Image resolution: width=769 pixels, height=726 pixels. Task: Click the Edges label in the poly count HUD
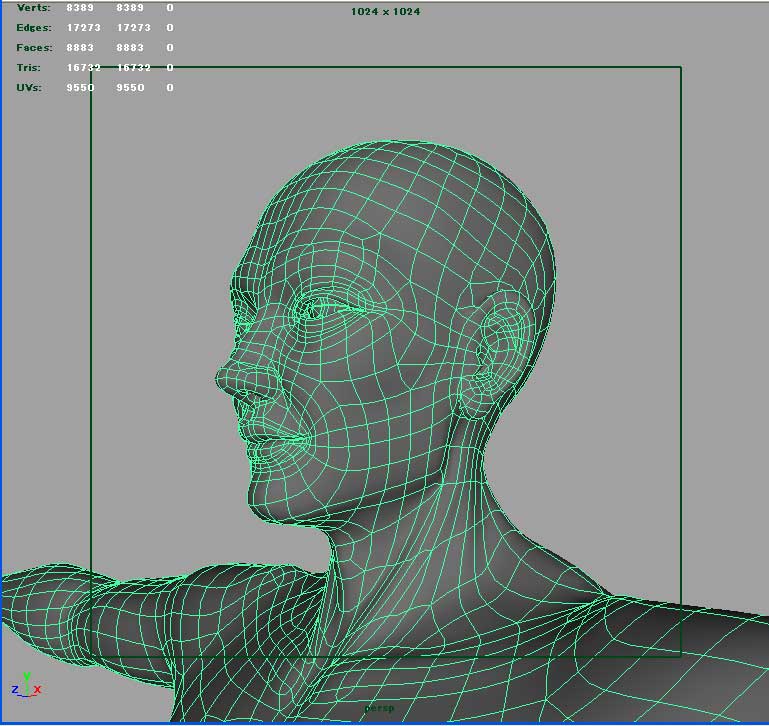pos(34,28)
